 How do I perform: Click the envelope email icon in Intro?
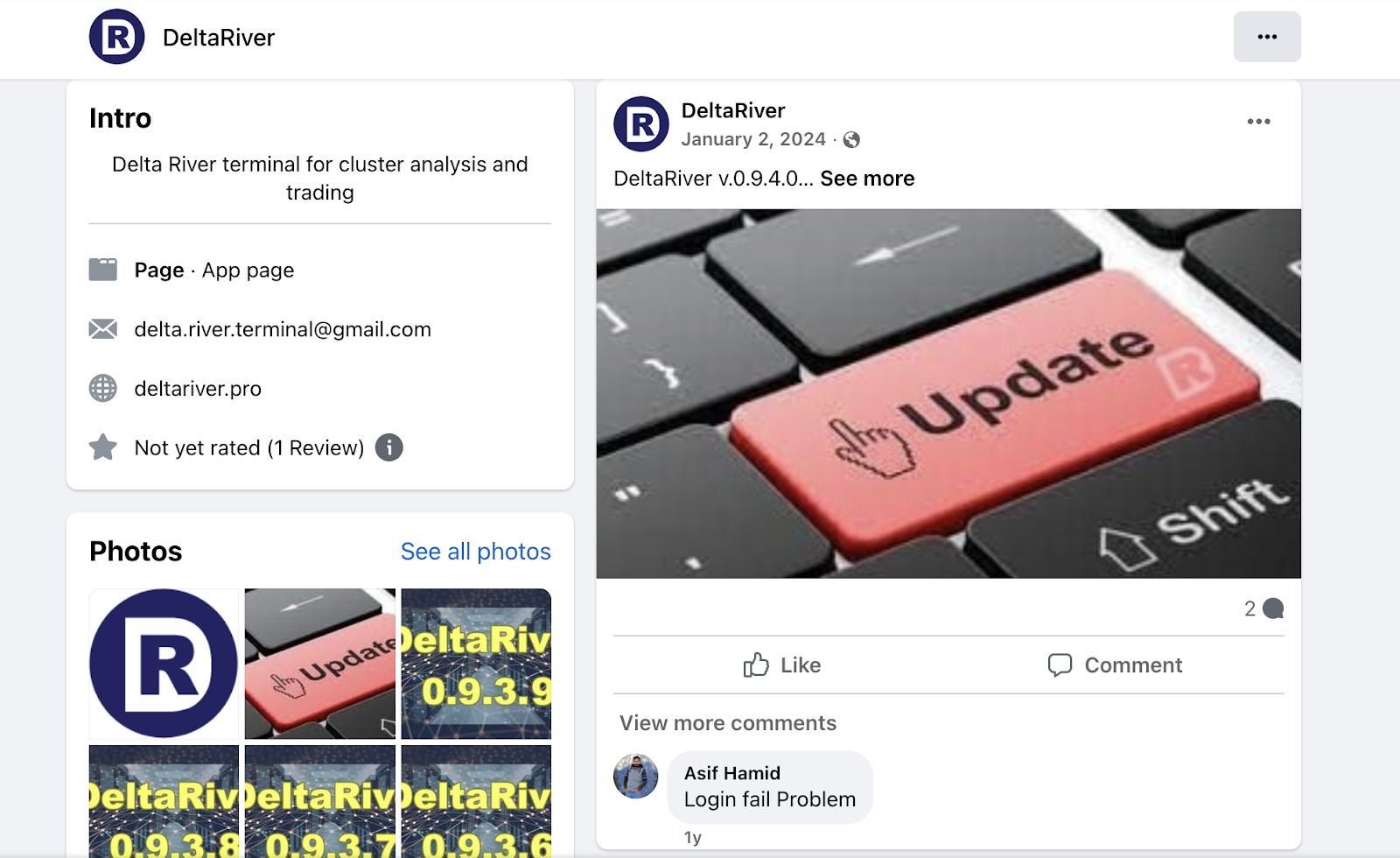click(103, 329)
